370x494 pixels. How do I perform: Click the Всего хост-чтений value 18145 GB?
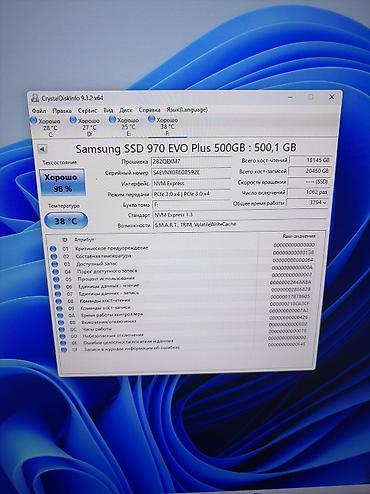(311, 160)
